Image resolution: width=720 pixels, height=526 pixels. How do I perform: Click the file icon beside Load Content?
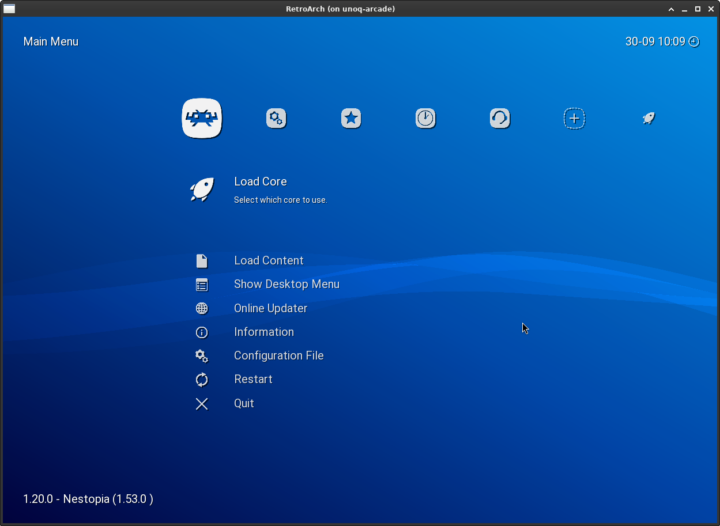click(x=202, y=261)
